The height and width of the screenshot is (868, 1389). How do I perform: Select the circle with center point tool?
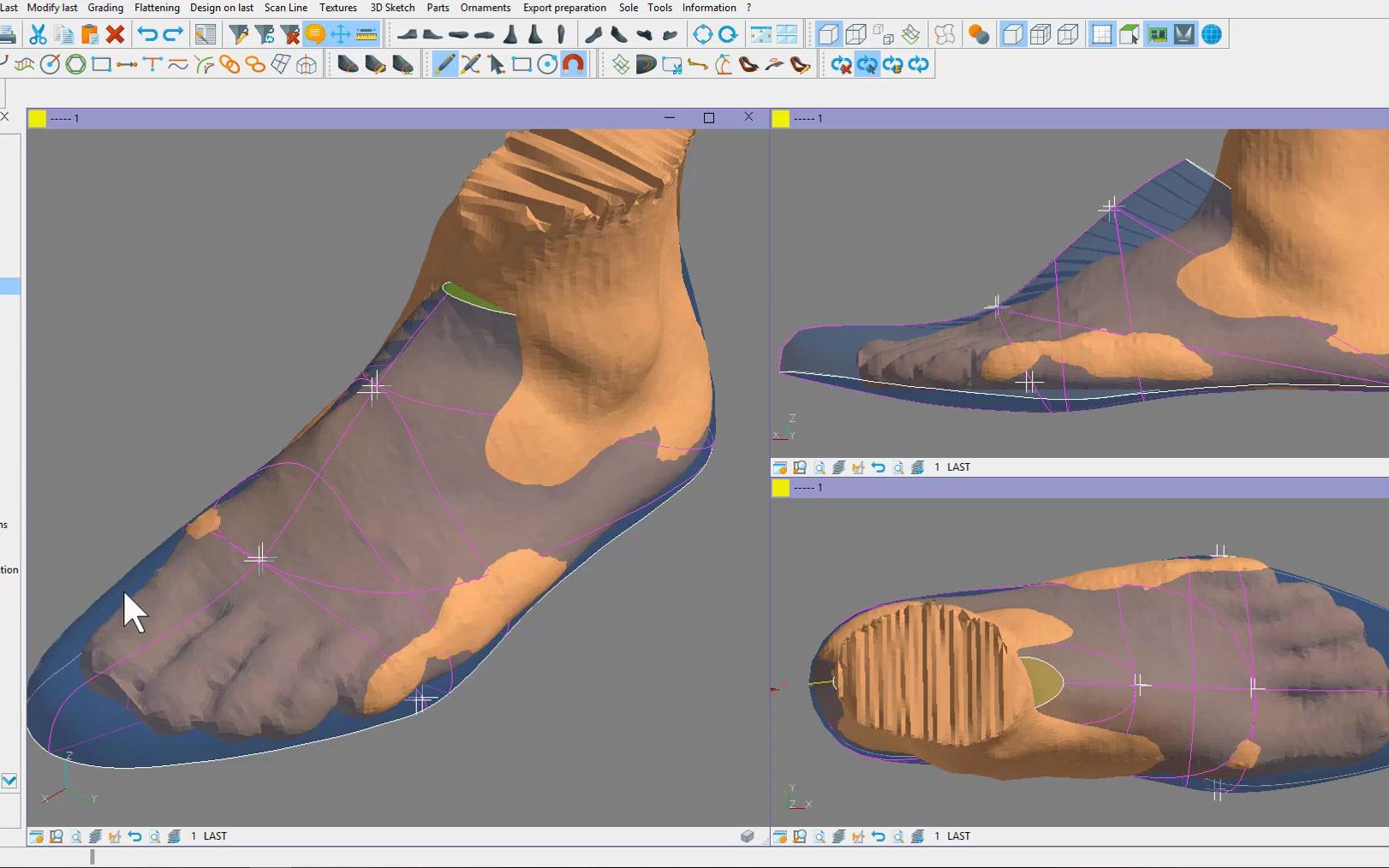coord(50,64)
